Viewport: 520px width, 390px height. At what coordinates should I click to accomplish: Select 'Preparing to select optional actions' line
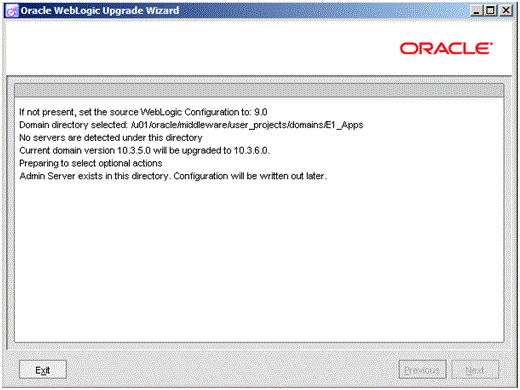pos(91,163)
